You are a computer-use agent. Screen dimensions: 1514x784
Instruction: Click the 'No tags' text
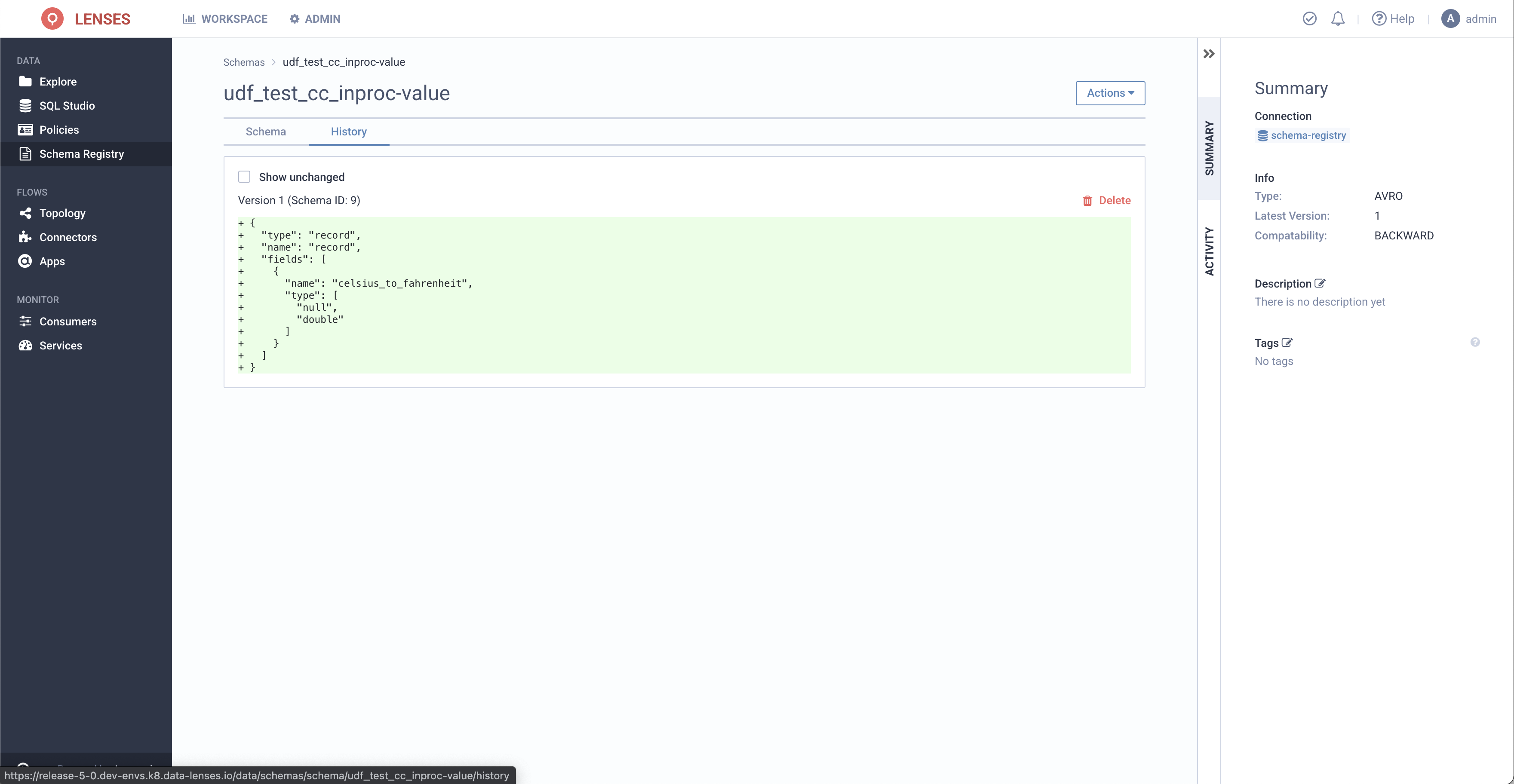point(1274,361)
